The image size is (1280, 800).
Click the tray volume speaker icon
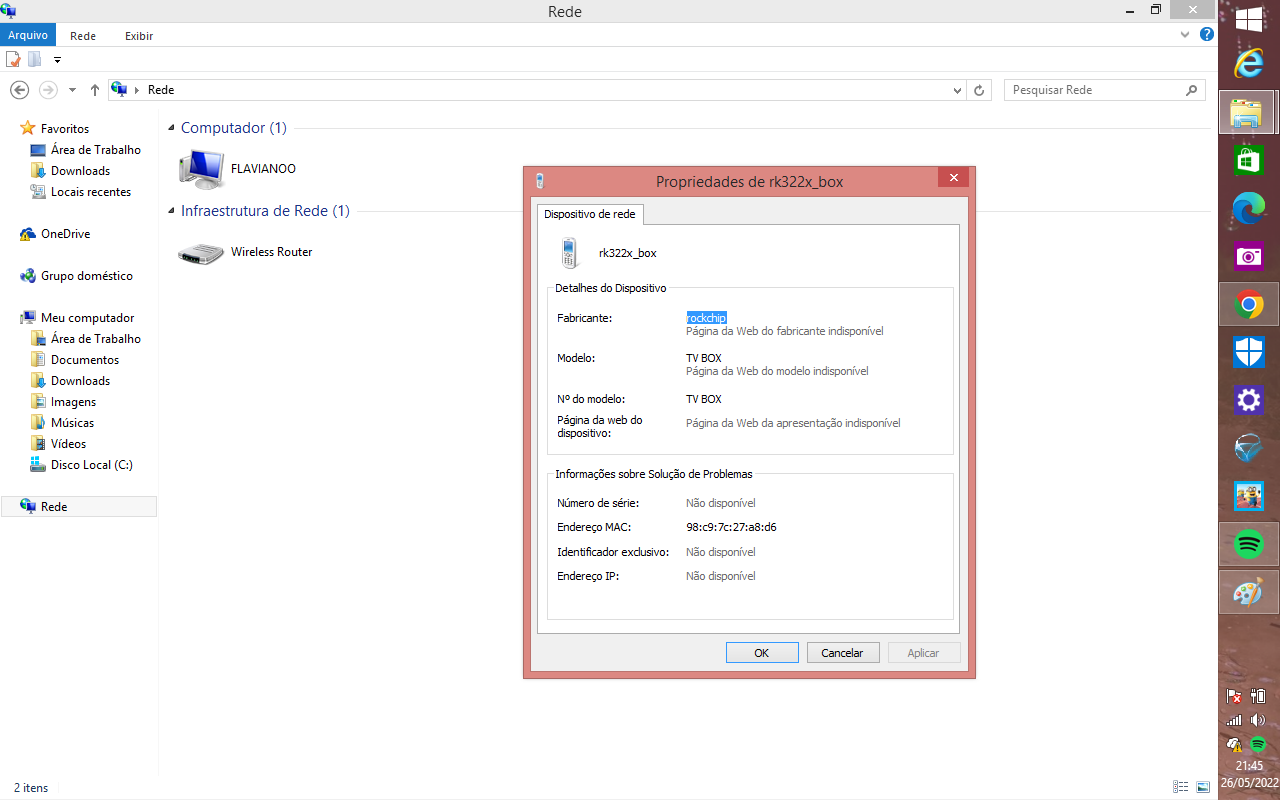click(1258, 720)
